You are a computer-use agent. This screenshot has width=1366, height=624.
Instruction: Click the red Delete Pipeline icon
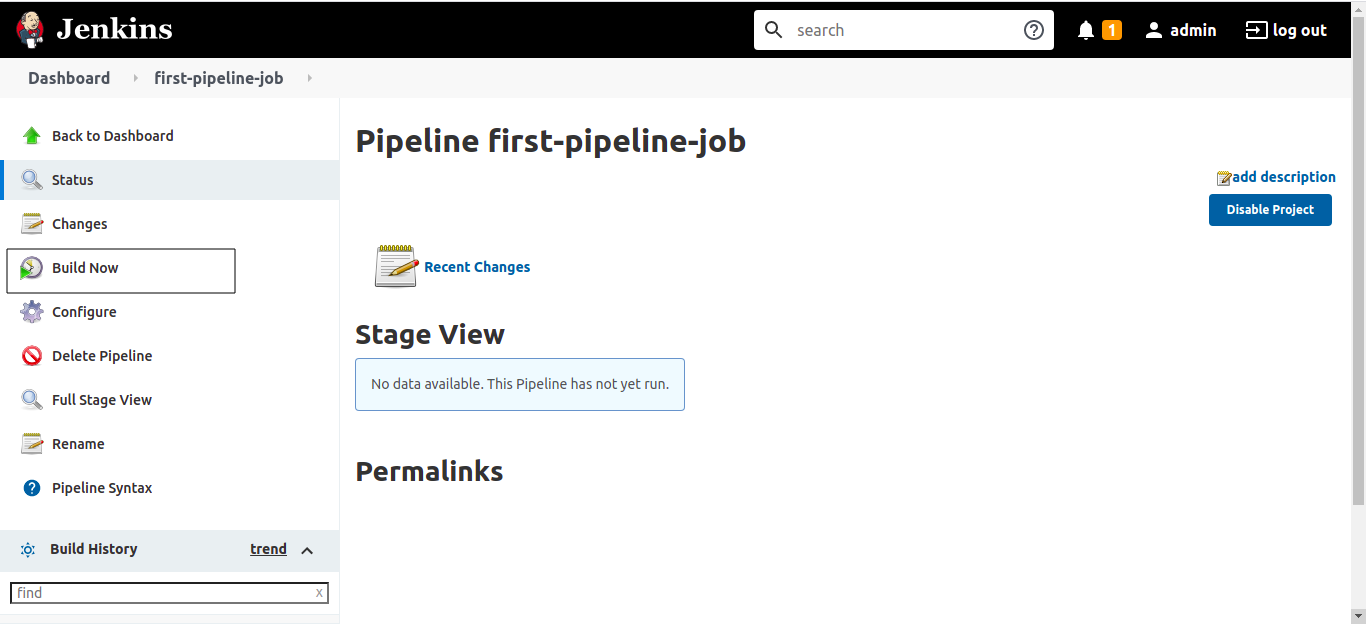pyautogui.click(x=32, y=356)
